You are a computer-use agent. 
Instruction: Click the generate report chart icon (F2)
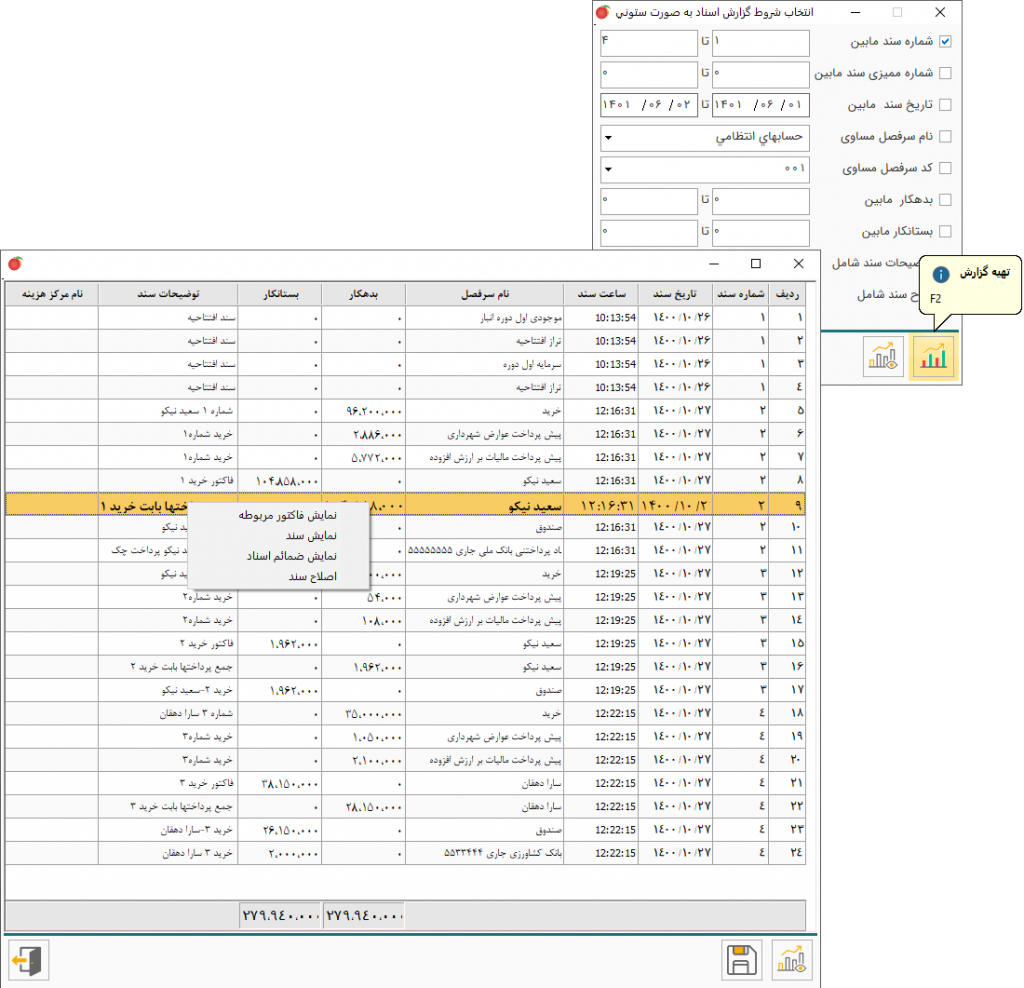tap(932, 357)
